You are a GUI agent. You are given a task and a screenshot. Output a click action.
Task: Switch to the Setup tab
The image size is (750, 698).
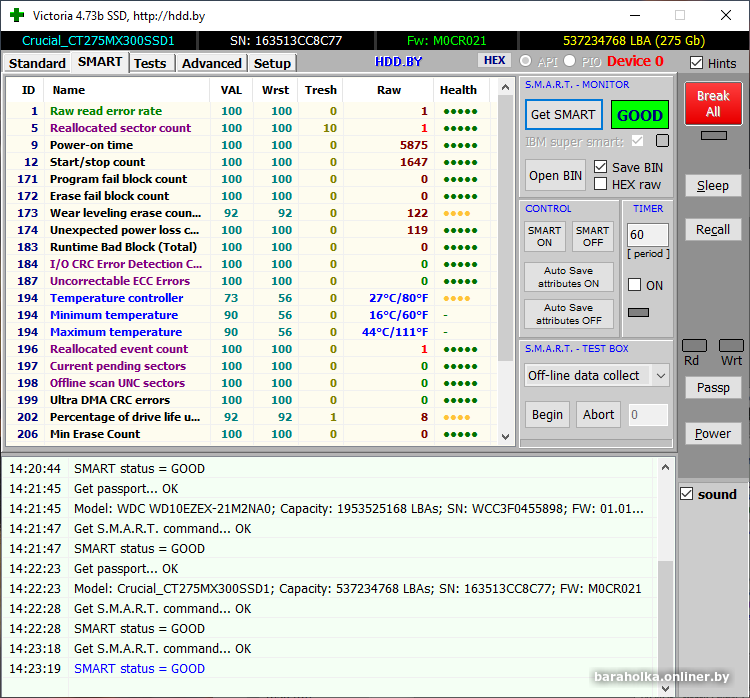click(272, 63)
